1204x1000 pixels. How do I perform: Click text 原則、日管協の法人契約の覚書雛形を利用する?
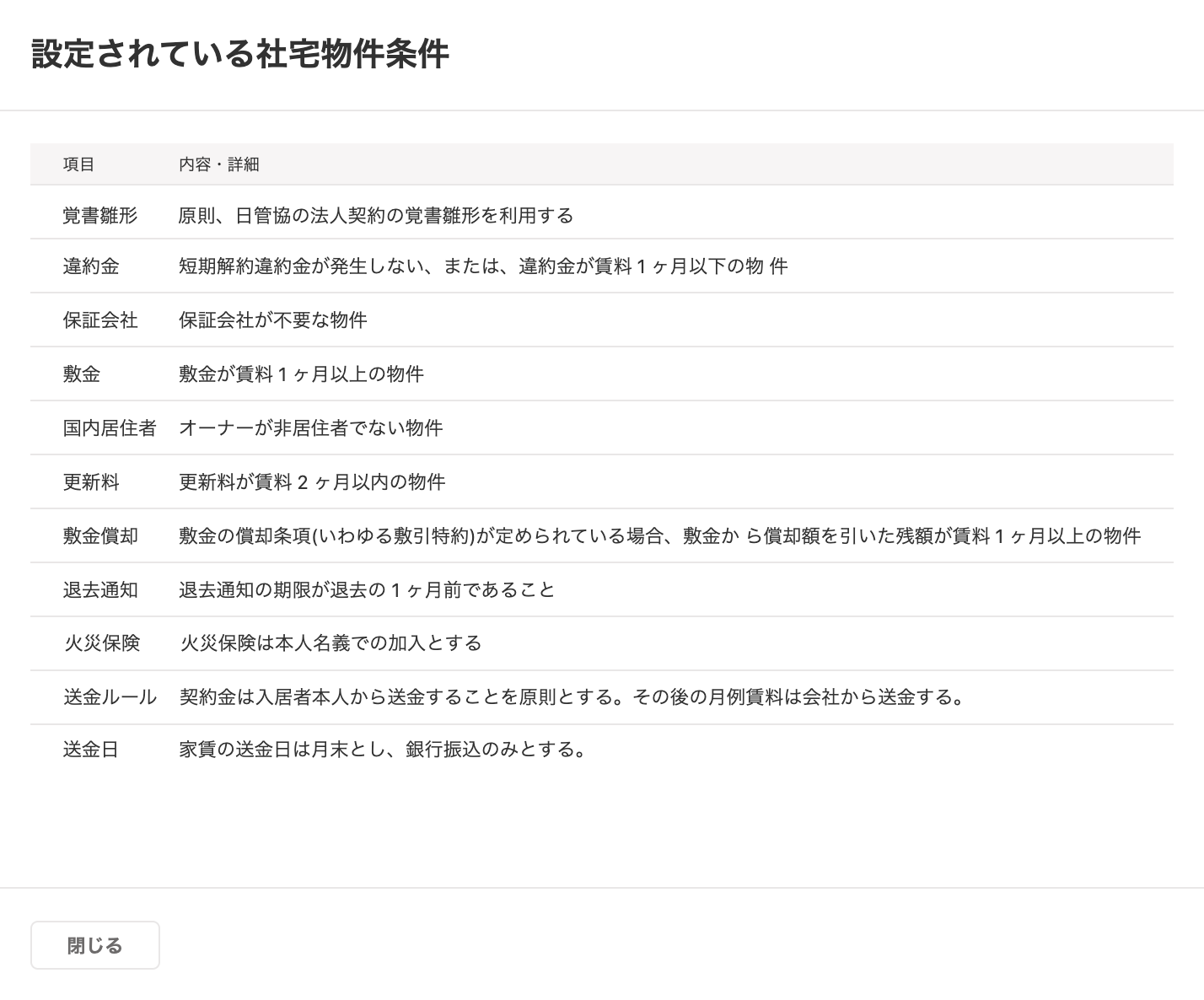pyautogui.click(x=376, y=216)
